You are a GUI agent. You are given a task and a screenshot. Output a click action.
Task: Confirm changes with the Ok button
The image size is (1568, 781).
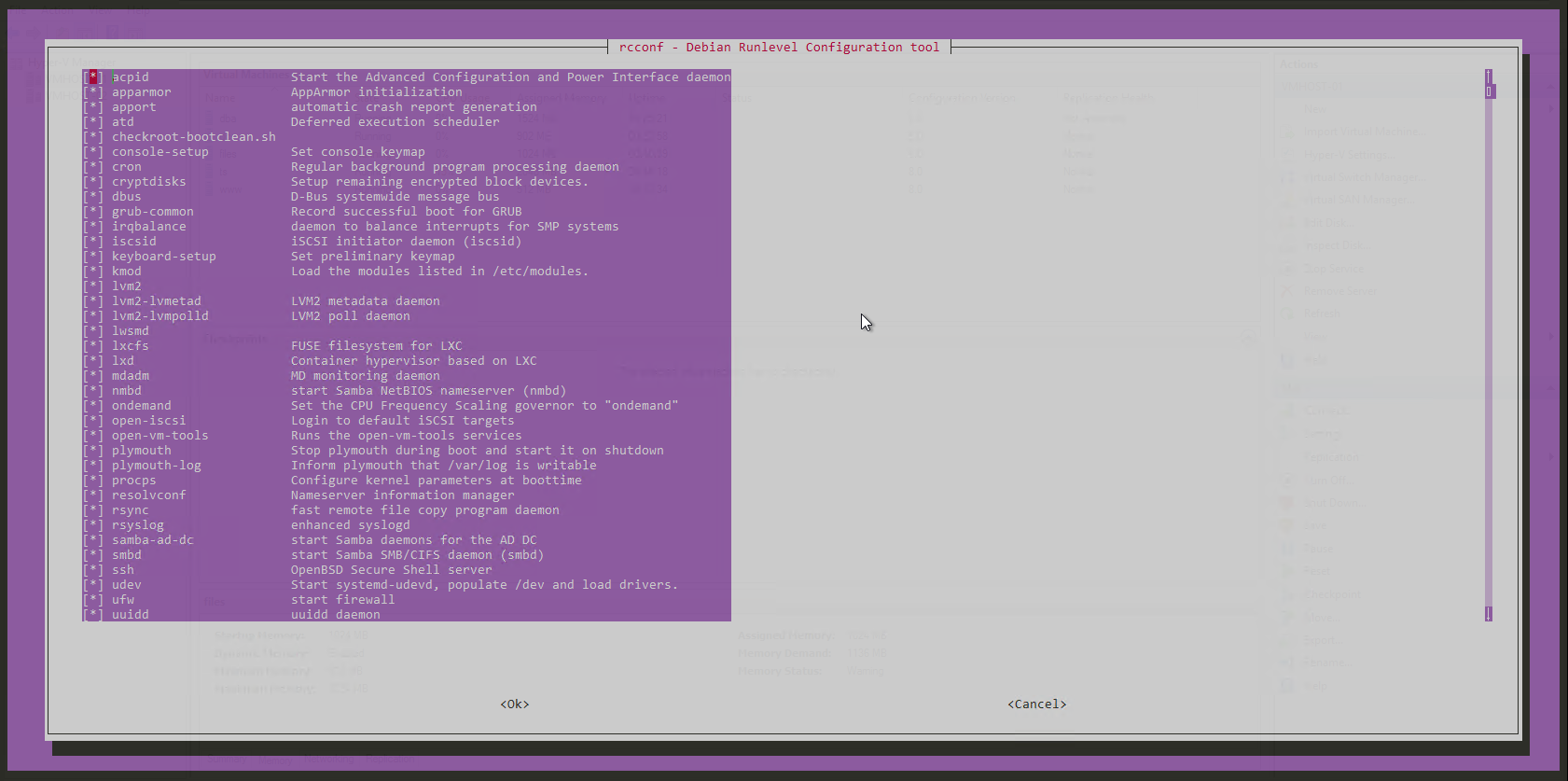(x=514, y=704)
